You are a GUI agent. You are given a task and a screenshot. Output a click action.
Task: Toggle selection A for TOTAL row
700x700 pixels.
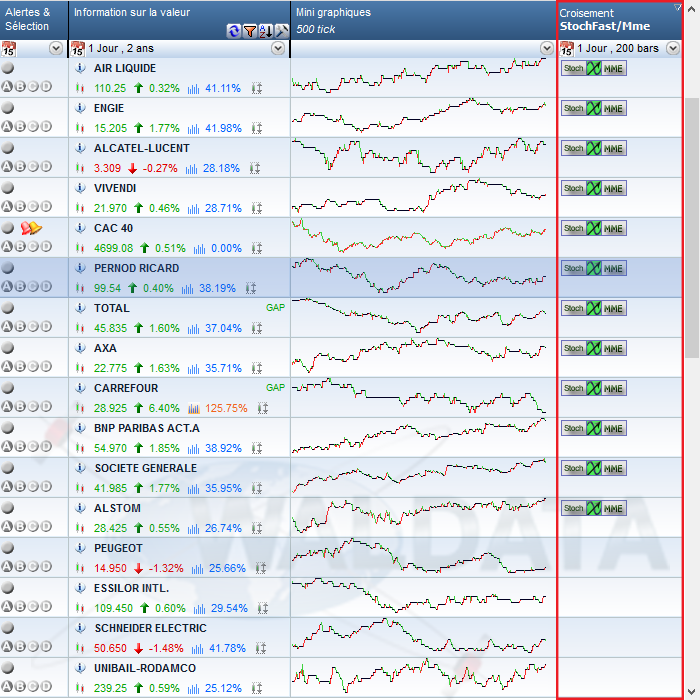pyautogui.click(x=7, y=326)
